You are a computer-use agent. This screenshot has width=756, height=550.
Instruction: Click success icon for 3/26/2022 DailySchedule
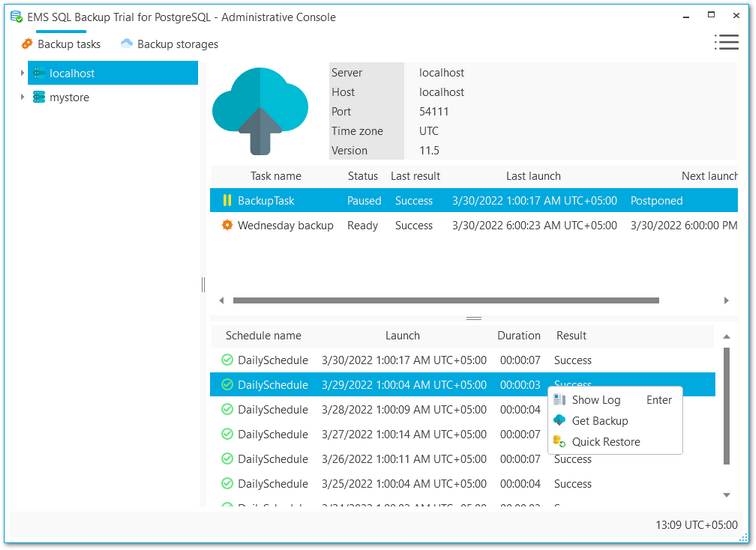(227, 459)
